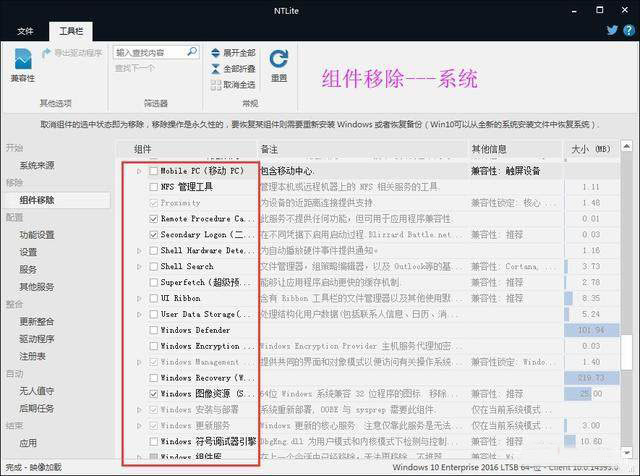Expand the Shell Hardware Detection node

point(139,251)
